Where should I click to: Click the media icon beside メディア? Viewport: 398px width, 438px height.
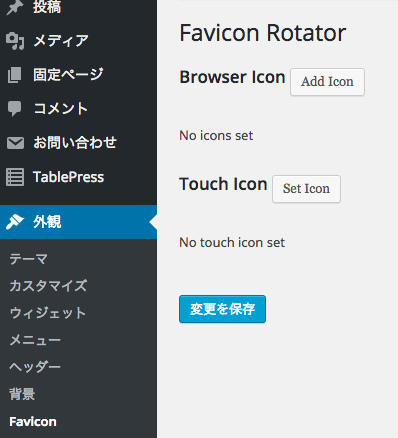pos(15,41)
